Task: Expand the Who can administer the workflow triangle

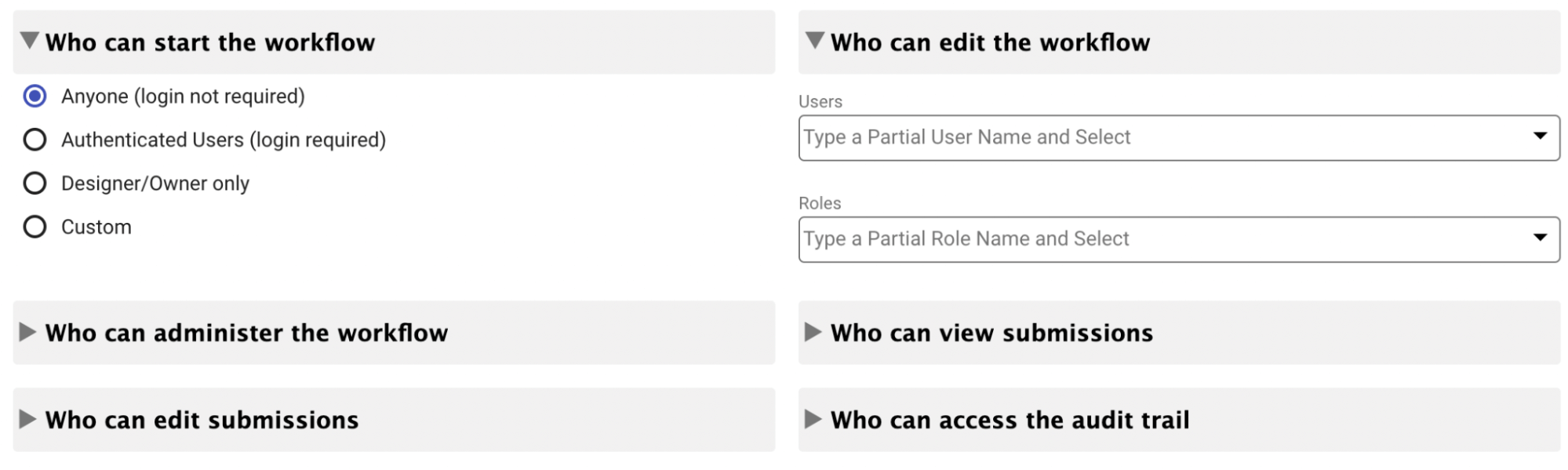Action: [x=27, y=332]
